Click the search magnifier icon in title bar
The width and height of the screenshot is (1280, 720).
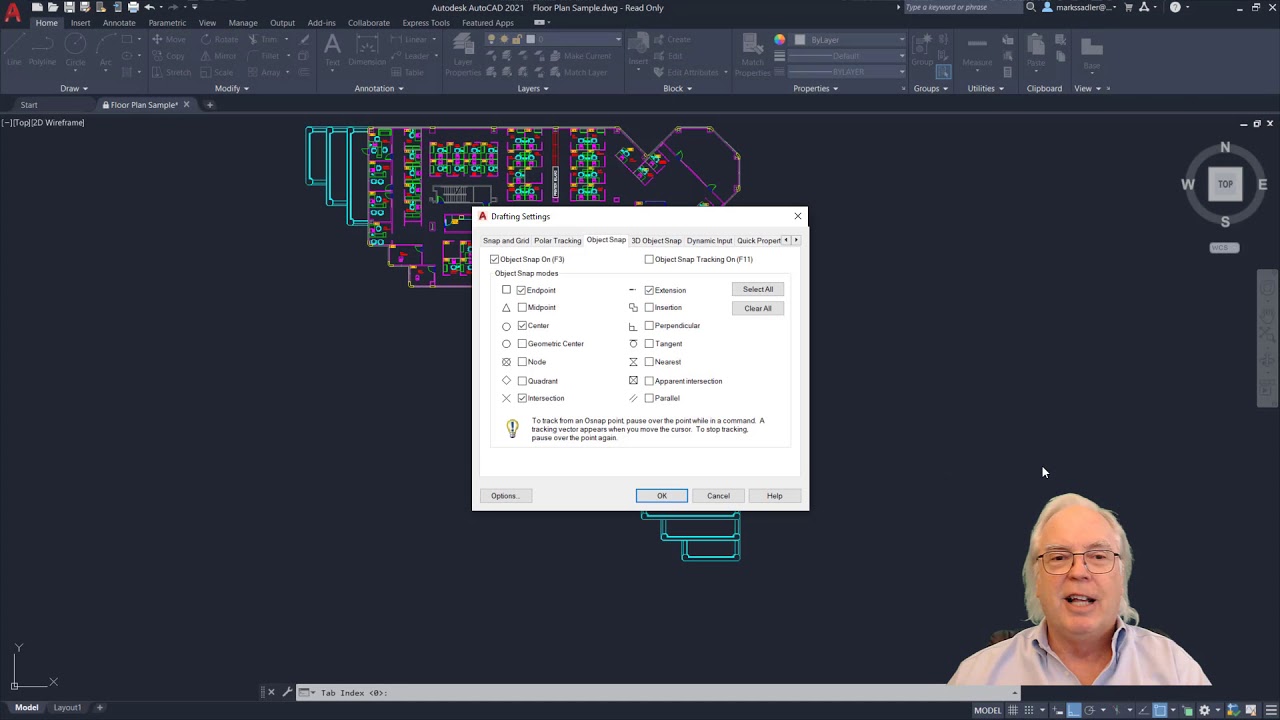(1031, 7)
